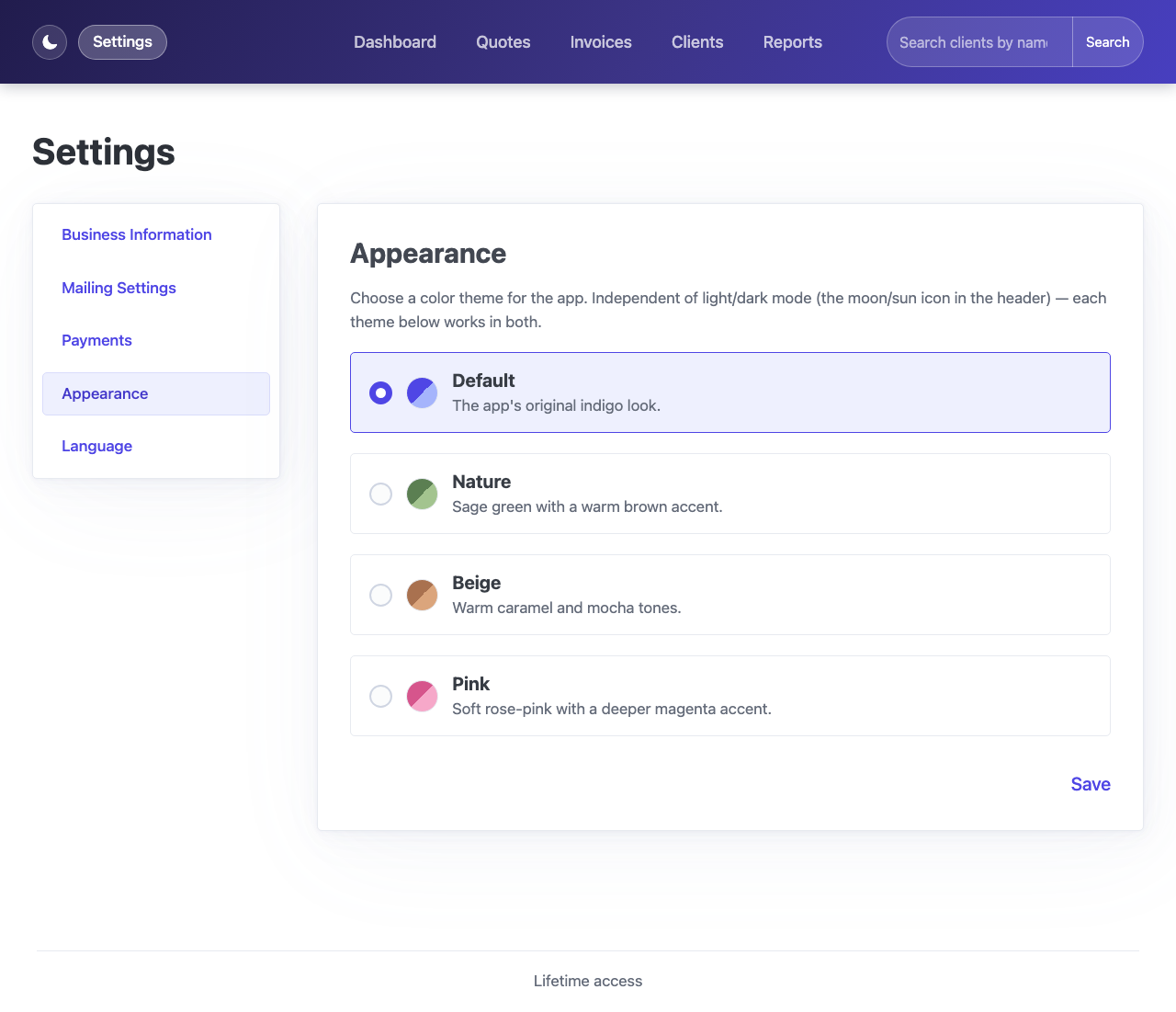Select the Nature theme radio button
This screenshot has width=1176, height=1012.
click(x=380, y=494)
